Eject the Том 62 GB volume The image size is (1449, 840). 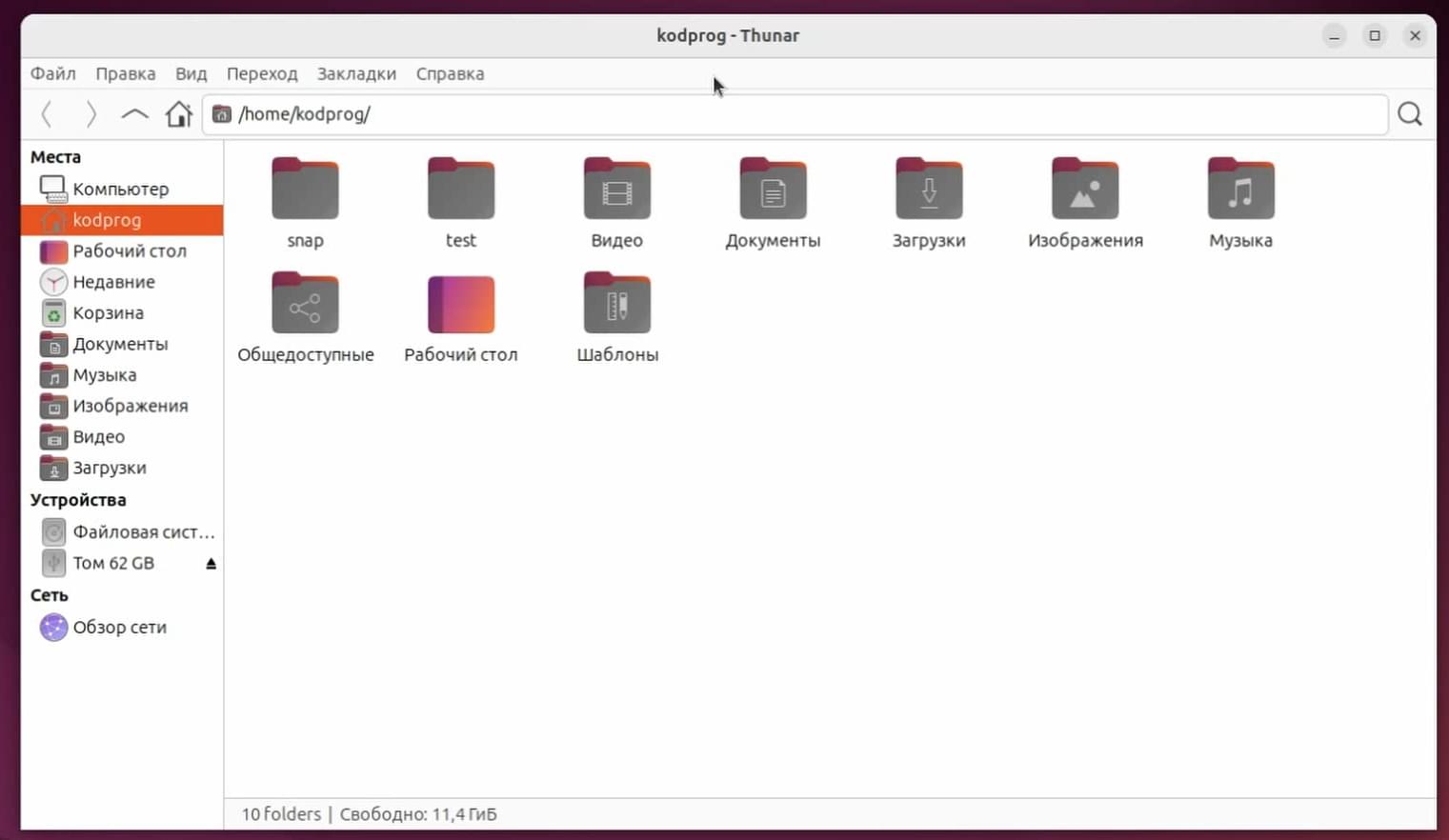(211, 564)
